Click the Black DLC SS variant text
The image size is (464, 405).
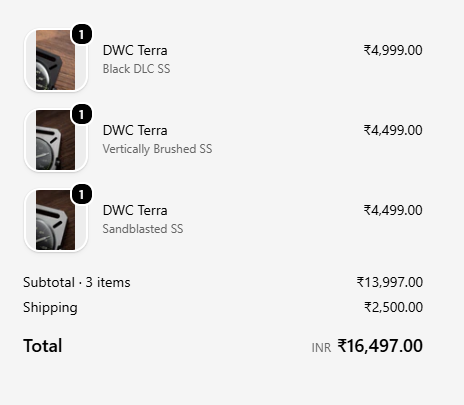click(x=136, y=69)
